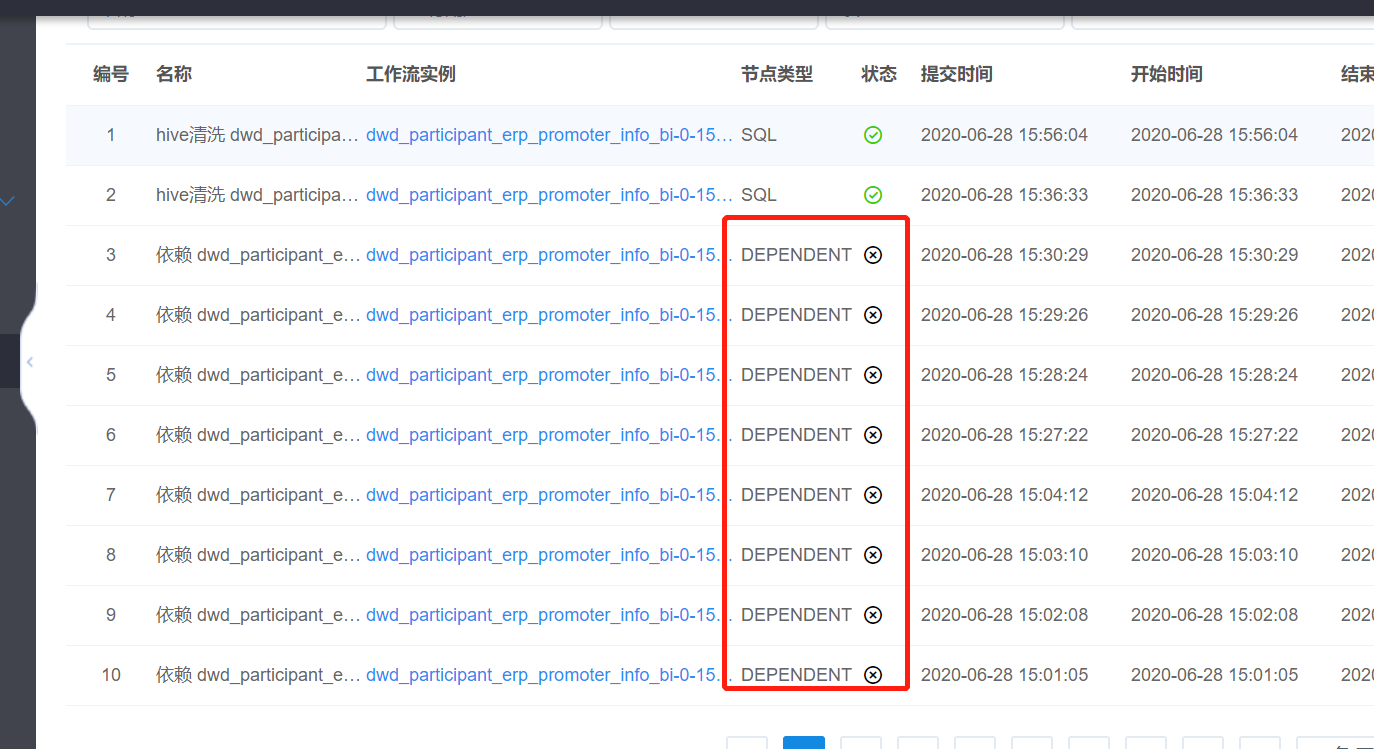Click the circled X icon on row 7
The height and width of the screenshot is (749, 1374).
click(x=873, y=495)
